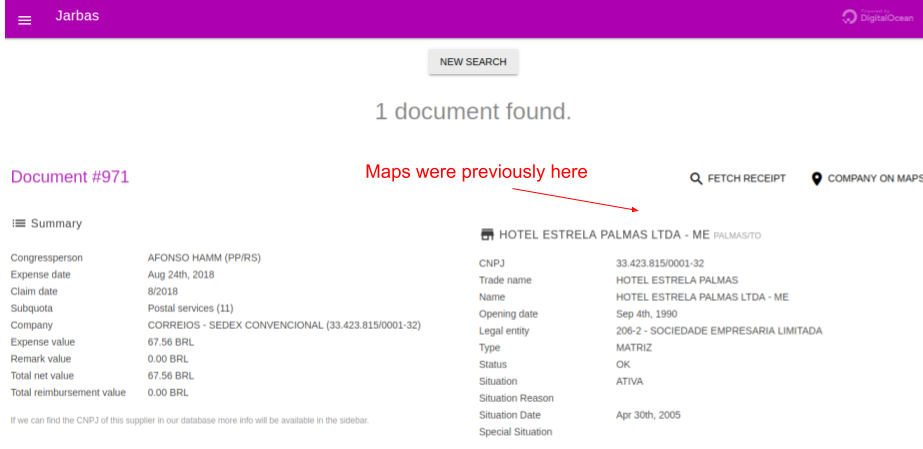Image resolution: width=923 pixels, height=449 pixels.
Task: Select the CNPJ number 33.423.815/0001-32 in sidebar
Action: click(660, 263)
